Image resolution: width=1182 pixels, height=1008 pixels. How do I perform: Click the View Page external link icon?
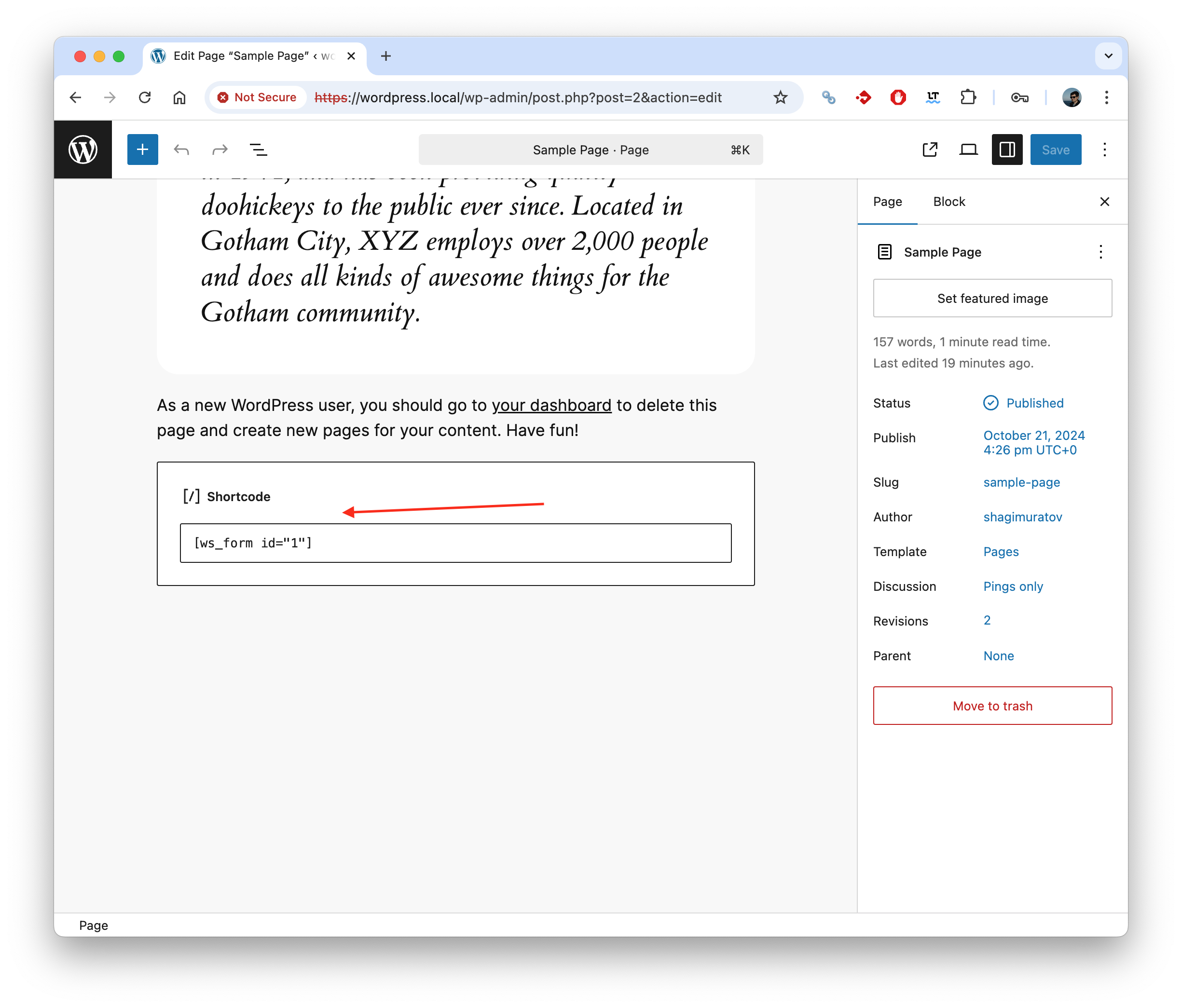click(930, 150)
